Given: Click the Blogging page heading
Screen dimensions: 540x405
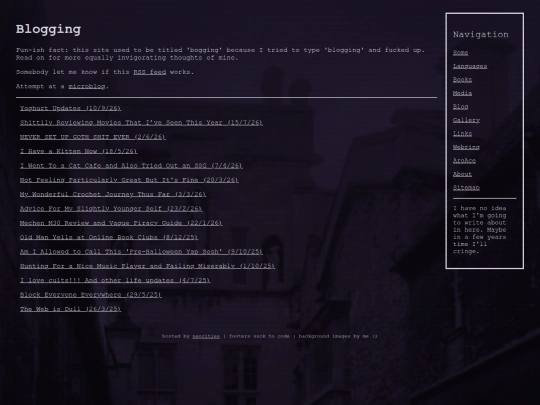Looking at the screenshot, I should coord(48,29).
